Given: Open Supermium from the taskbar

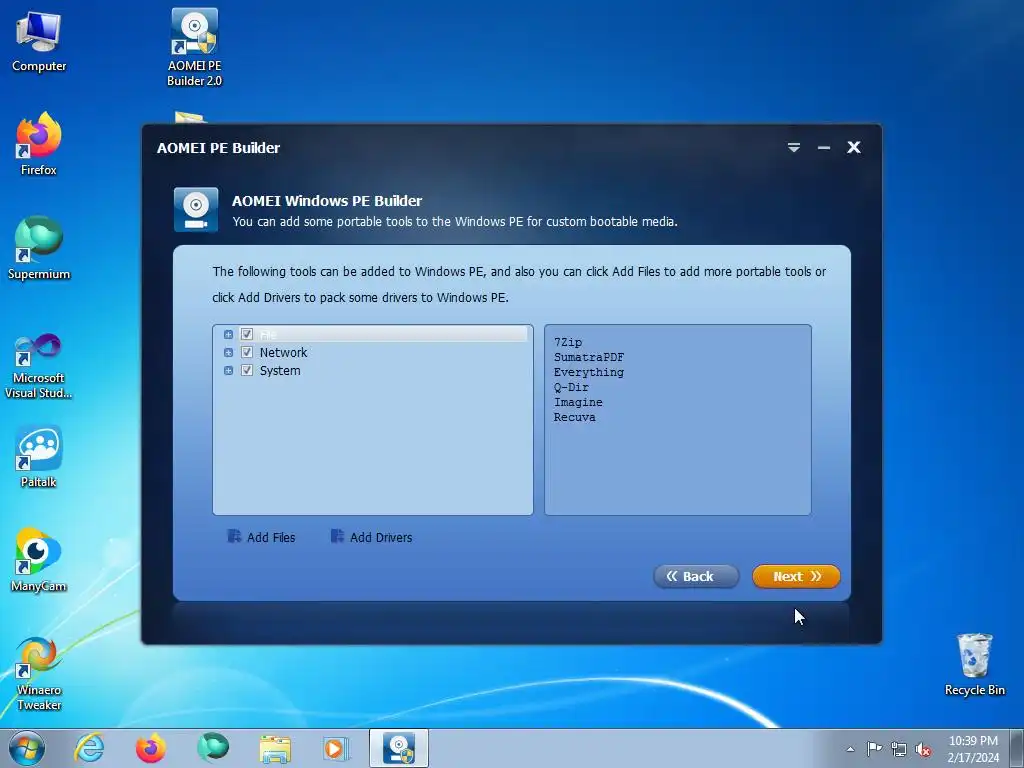Looking at the screenshot, I should pos(213,748).
